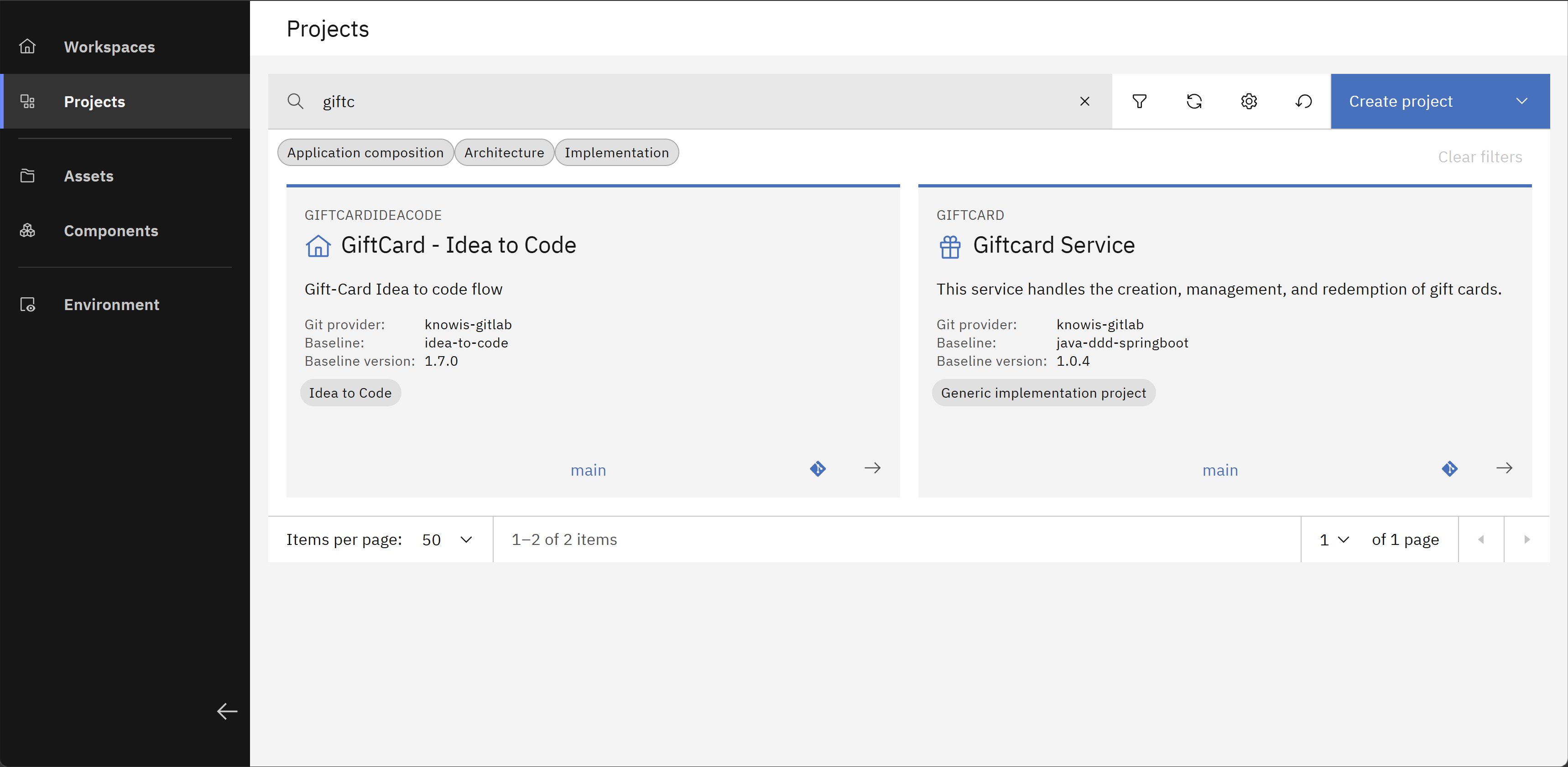Click the reset arrow icon

click(x=1303, y=102)
